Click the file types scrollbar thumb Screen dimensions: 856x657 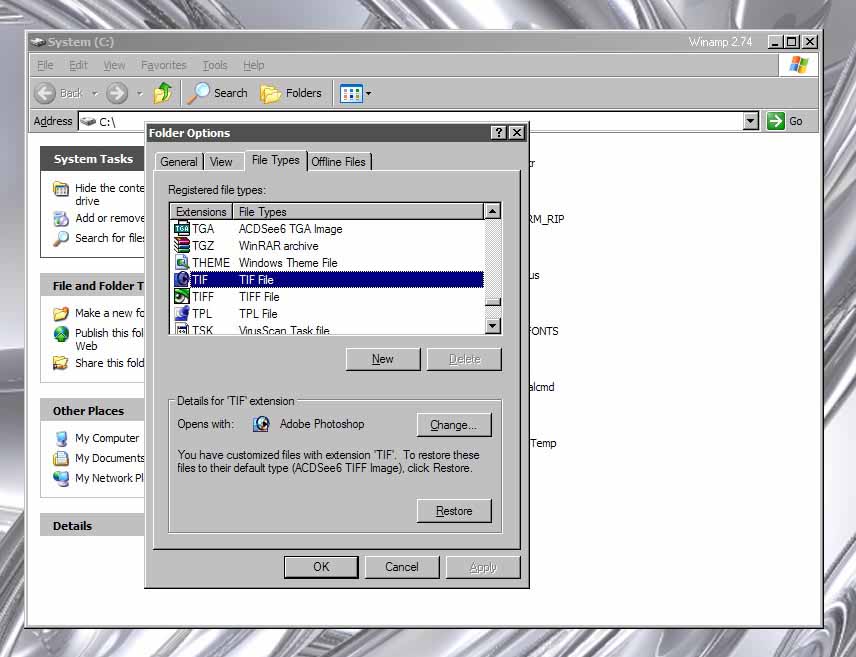[x=493, y=301]
